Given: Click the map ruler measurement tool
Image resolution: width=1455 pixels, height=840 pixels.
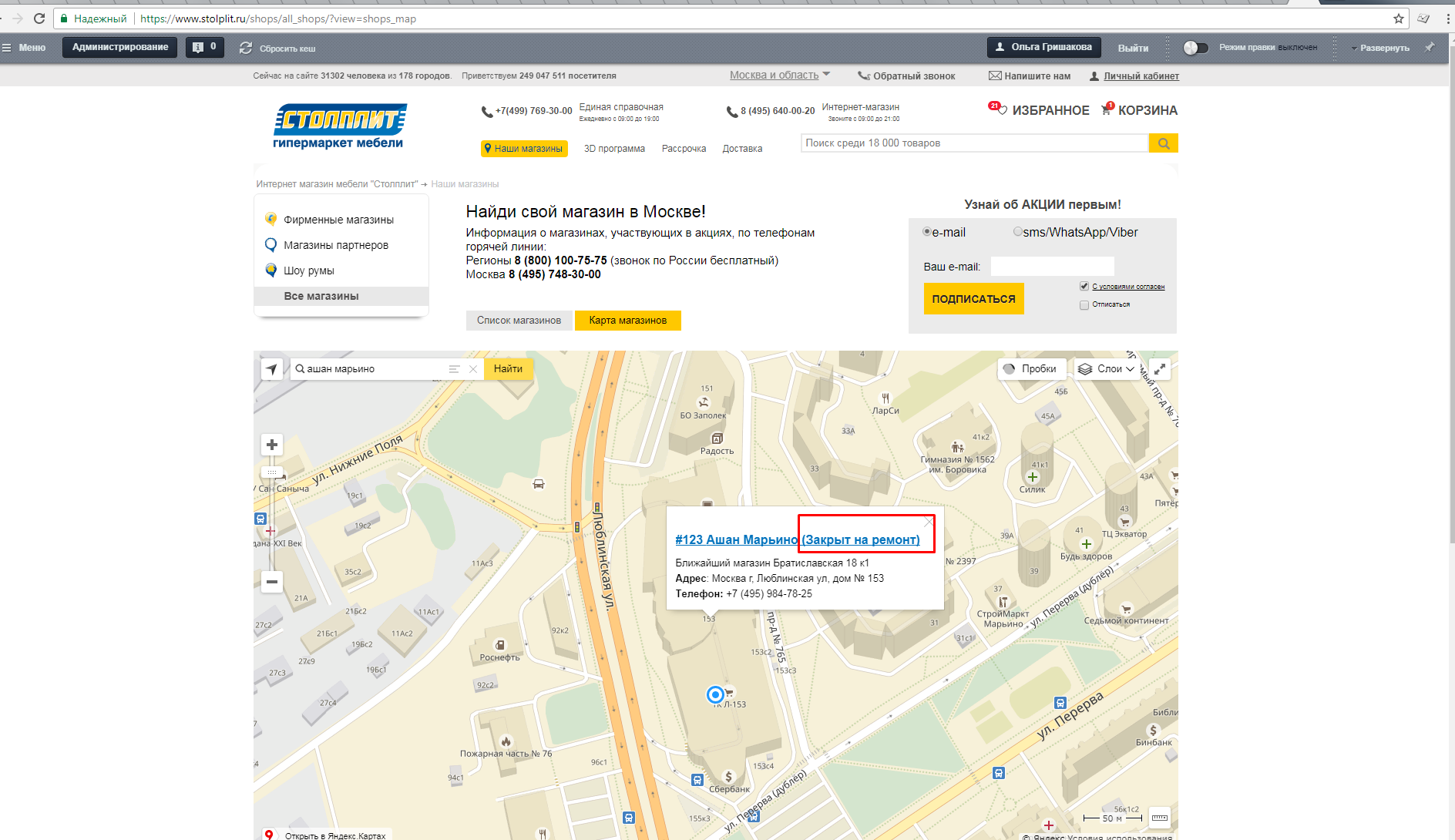Looking at the screenshot, I should pos(1160,818).
